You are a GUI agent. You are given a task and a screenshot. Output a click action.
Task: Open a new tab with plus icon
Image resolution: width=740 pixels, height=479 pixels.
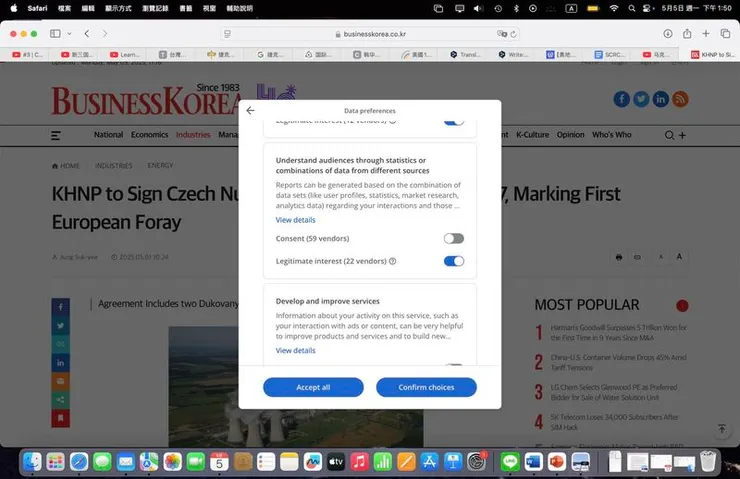pyautogui.click(x=706, y=34)
